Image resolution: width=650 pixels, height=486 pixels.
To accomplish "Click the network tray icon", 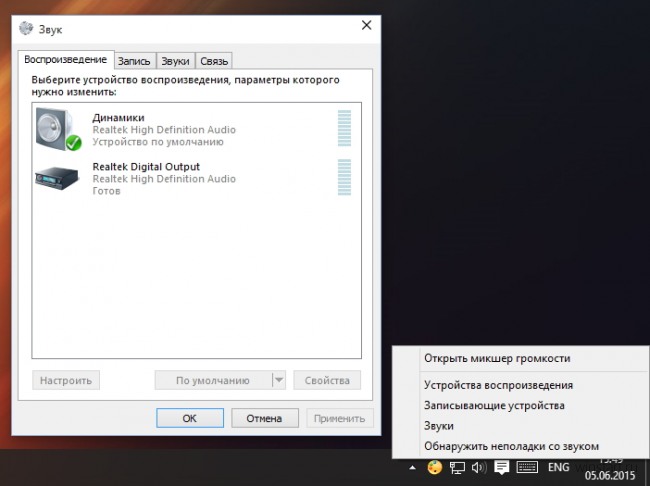I will (457, 468).
